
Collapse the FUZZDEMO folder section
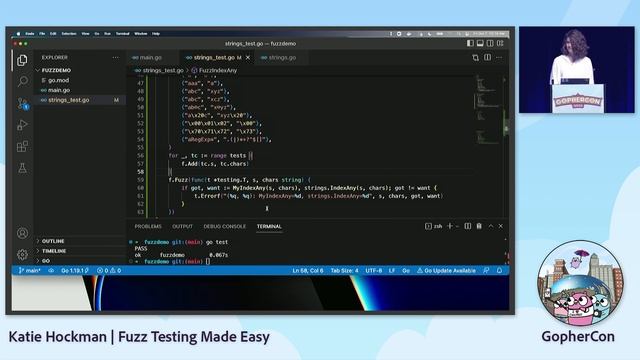(56, 70)
